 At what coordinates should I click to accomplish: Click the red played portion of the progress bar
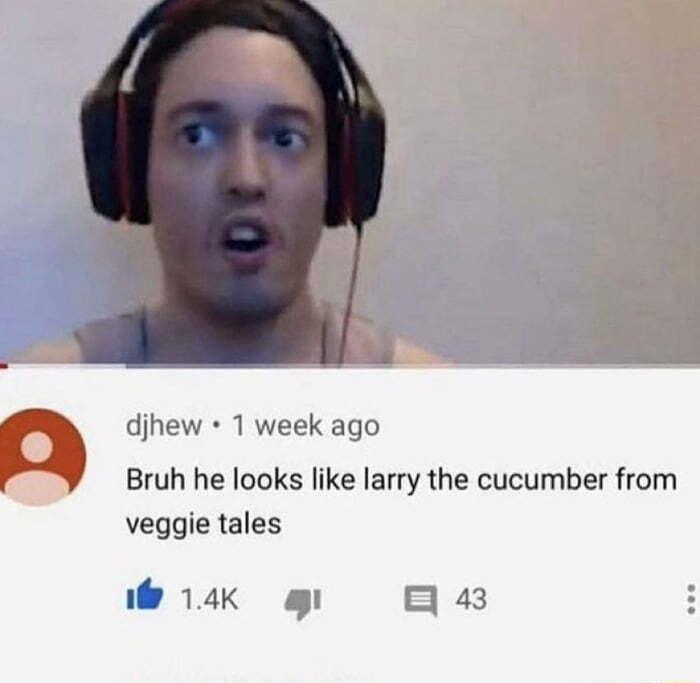4,366
